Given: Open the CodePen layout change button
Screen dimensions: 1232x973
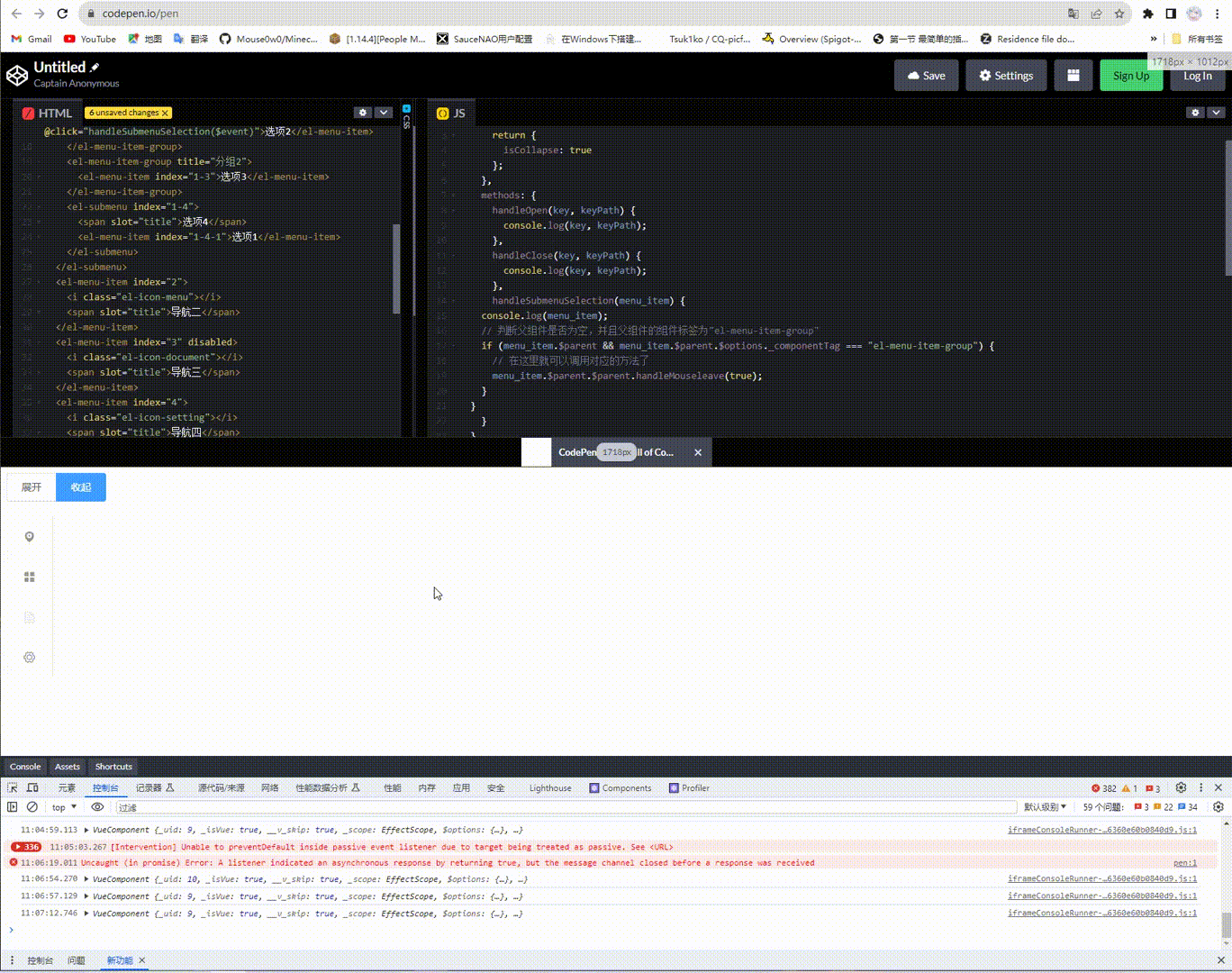Looking at the screenshot, I should coord(1073,76).
